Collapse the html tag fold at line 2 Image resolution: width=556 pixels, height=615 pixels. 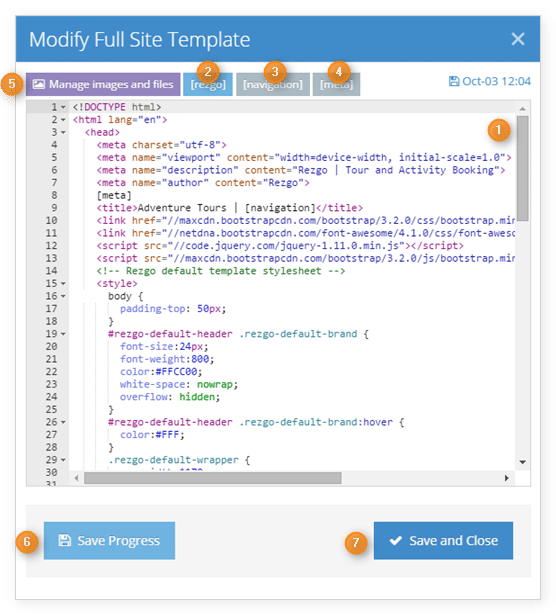tap(63, 120)
